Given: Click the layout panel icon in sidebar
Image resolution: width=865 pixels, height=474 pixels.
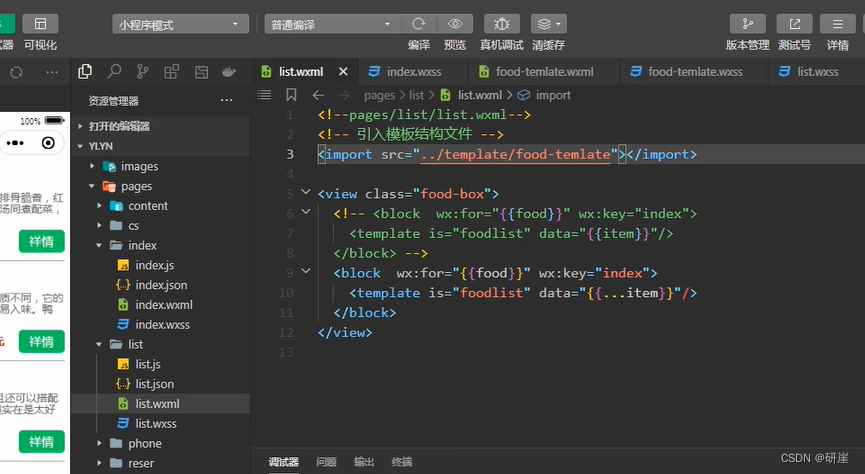Looking at the screenshot, I should coord(201,72).
